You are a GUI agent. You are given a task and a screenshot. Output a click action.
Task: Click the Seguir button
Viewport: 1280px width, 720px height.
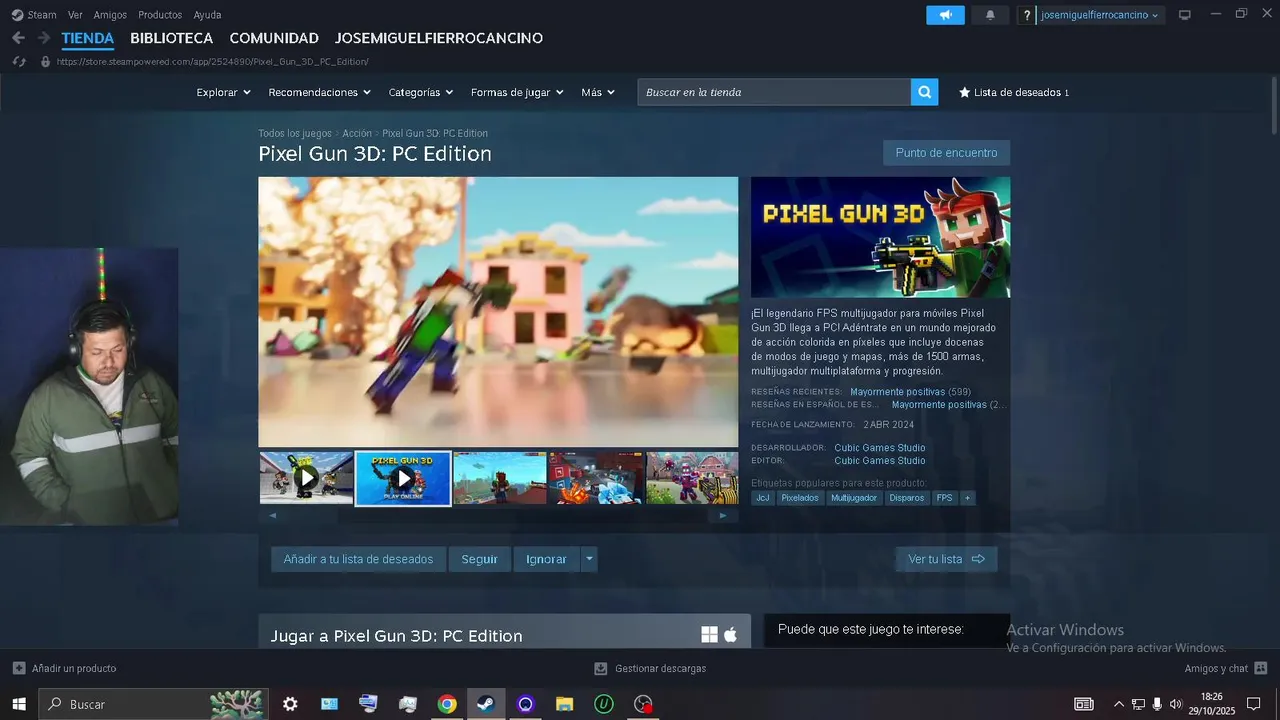coord(479,559)
